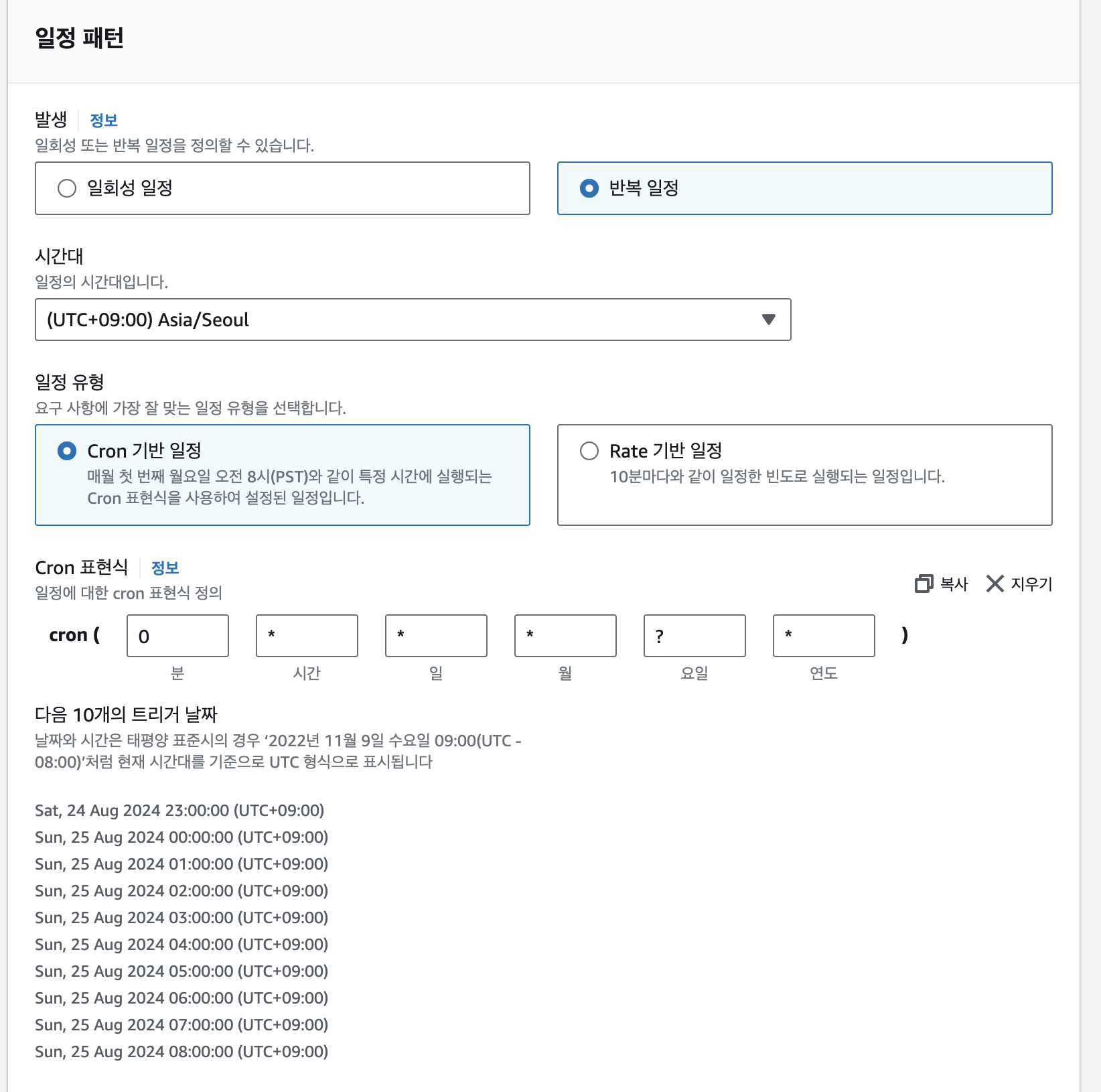Image resolution: width=1101 pixels, height=1092 pixels.
Task: Choose the Rate 기반 일정 option
Action: [x=589, y=451]
